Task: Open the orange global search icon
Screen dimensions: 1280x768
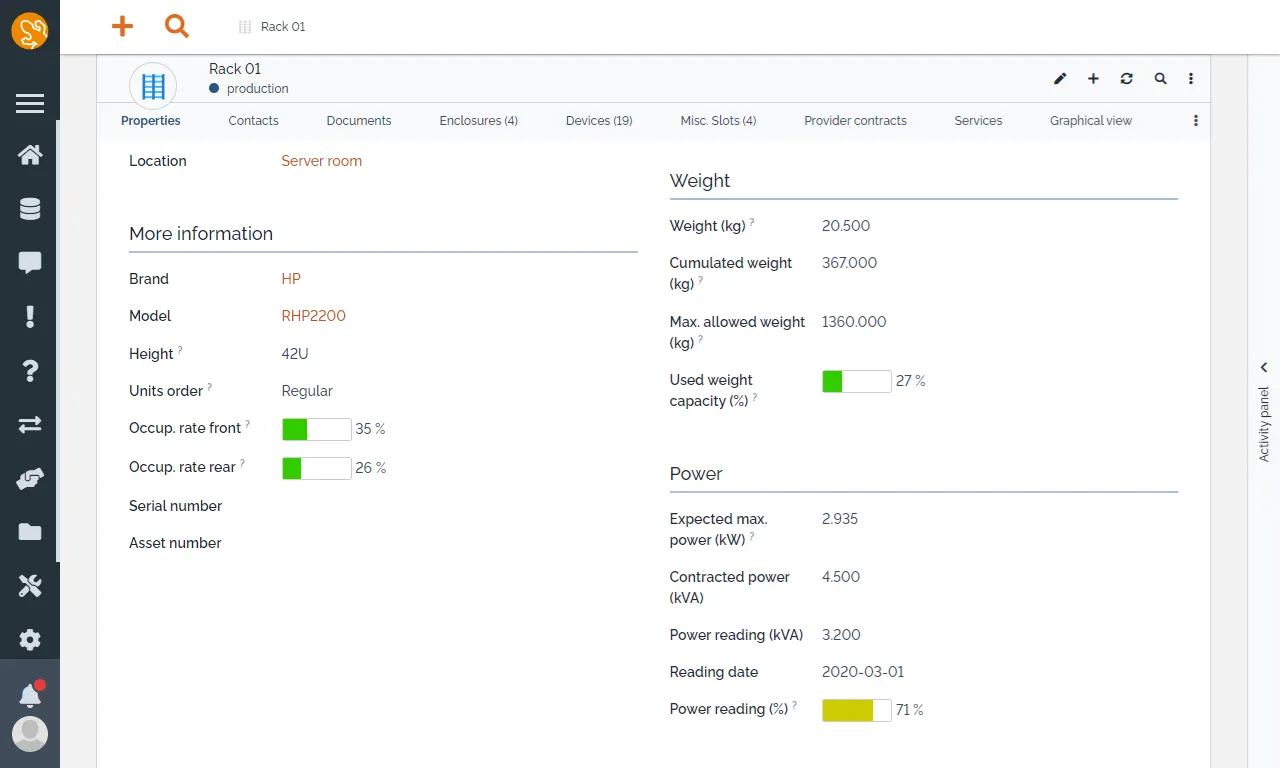Action: 177,27
